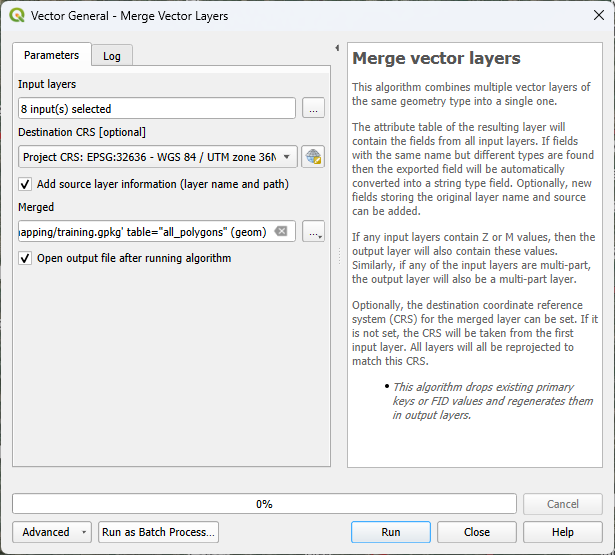Switch to the Log tab
The height and width of the screenshot is (555, 615).
point(112,56)
